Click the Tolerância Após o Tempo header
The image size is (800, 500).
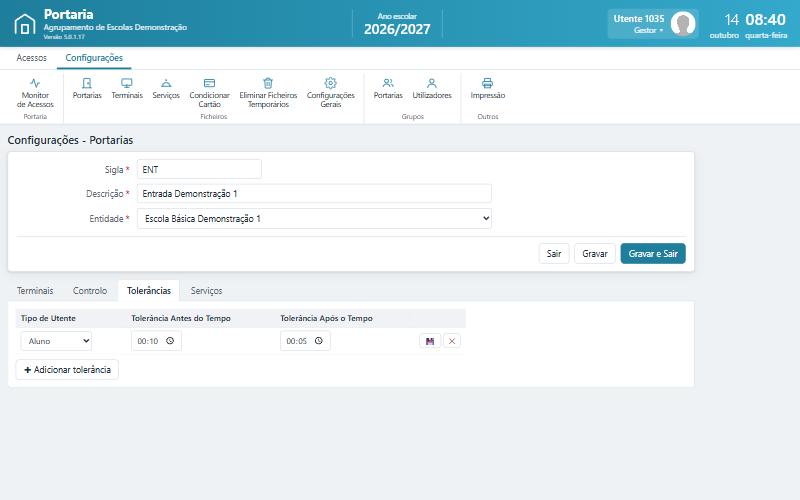point(327,318)
